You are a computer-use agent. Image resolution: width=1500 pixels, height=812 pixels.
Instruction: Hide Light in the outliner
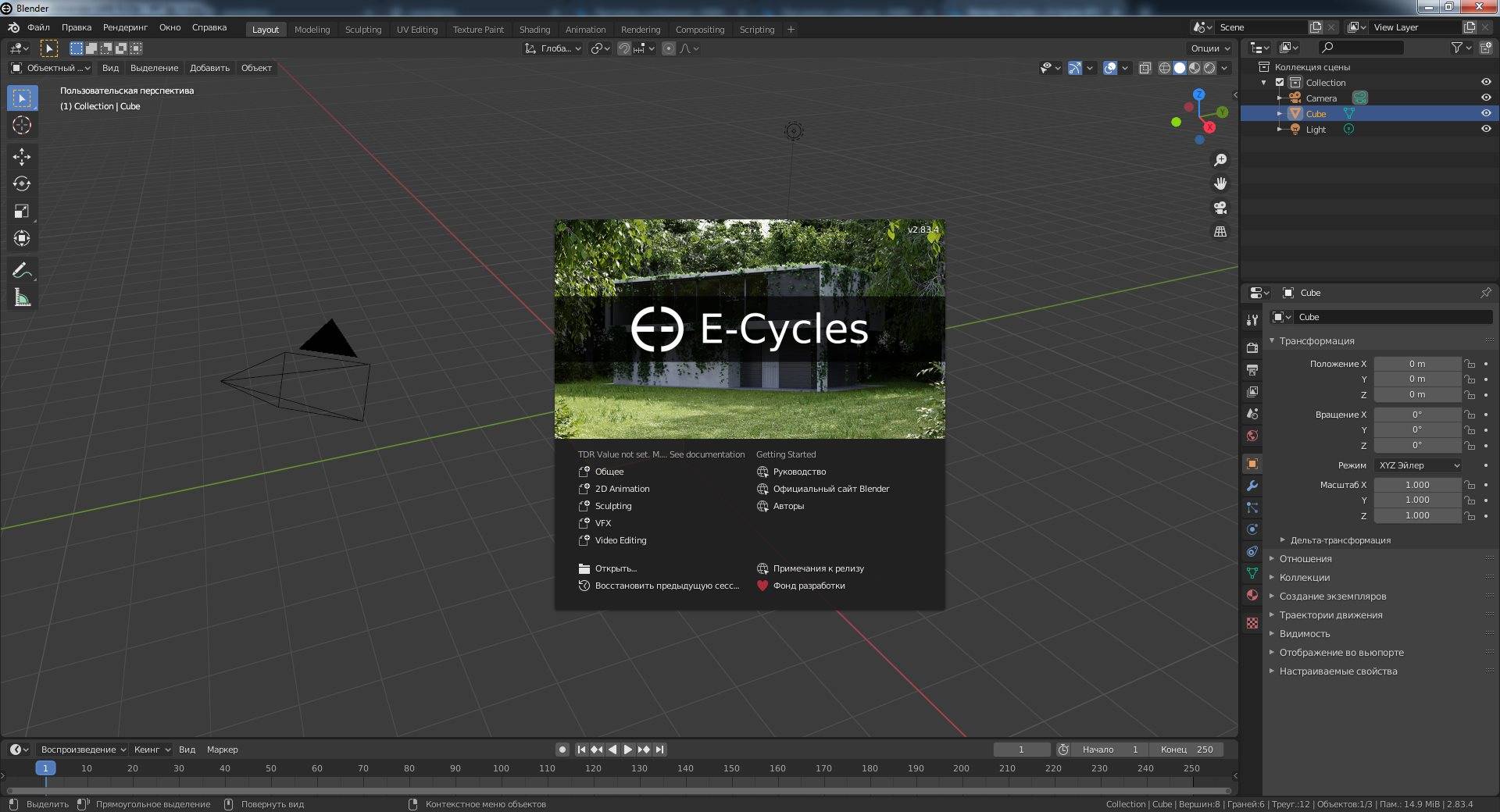pos(1485,129)
